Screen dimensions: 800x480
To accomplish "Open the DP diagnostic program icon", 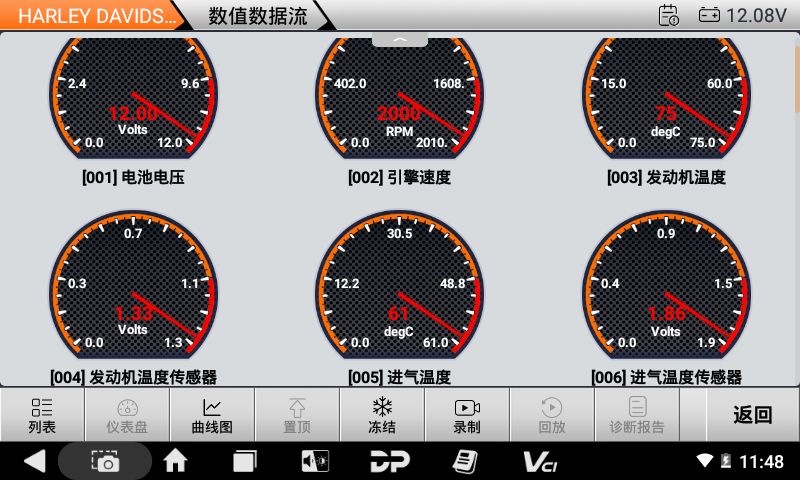I will [390, 461].
